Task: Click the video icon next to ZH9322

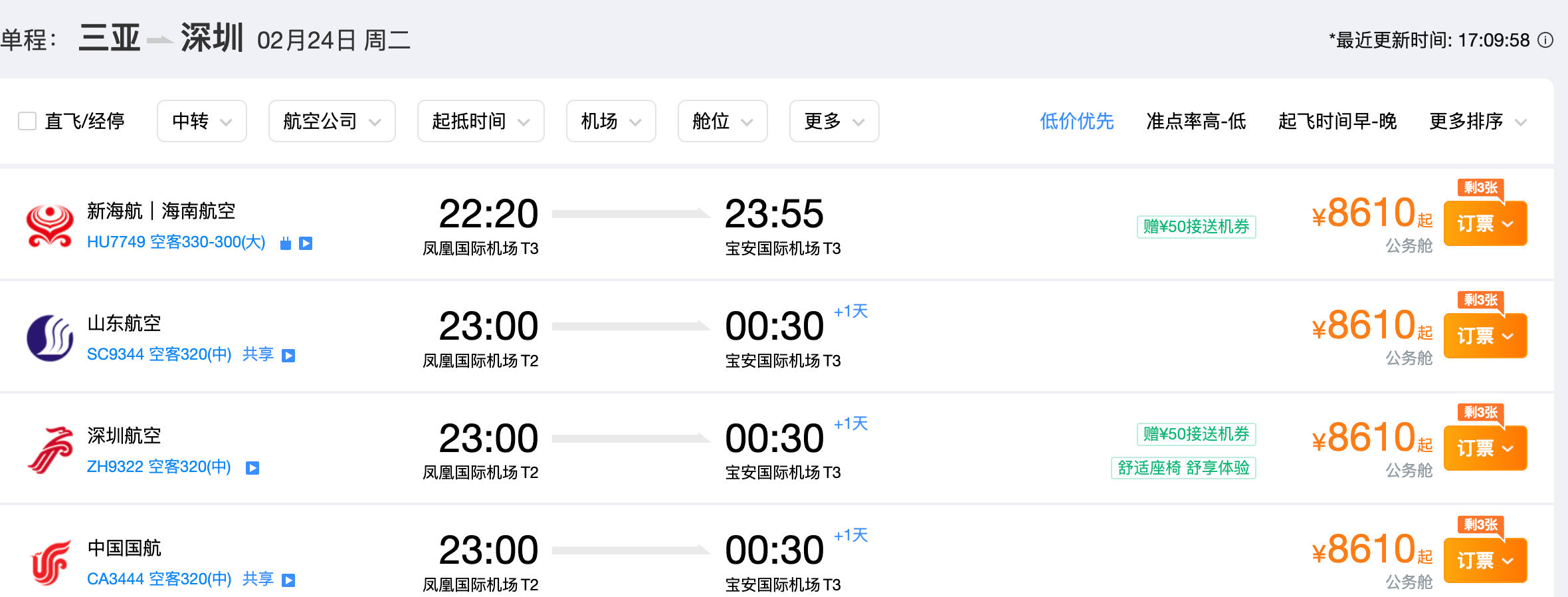Action: pos(252,468)
